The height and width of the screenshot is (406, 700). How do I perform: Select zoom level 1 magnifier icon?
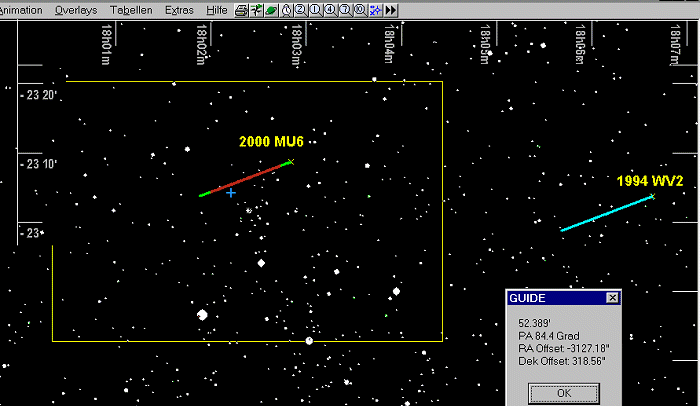point(313,9)
